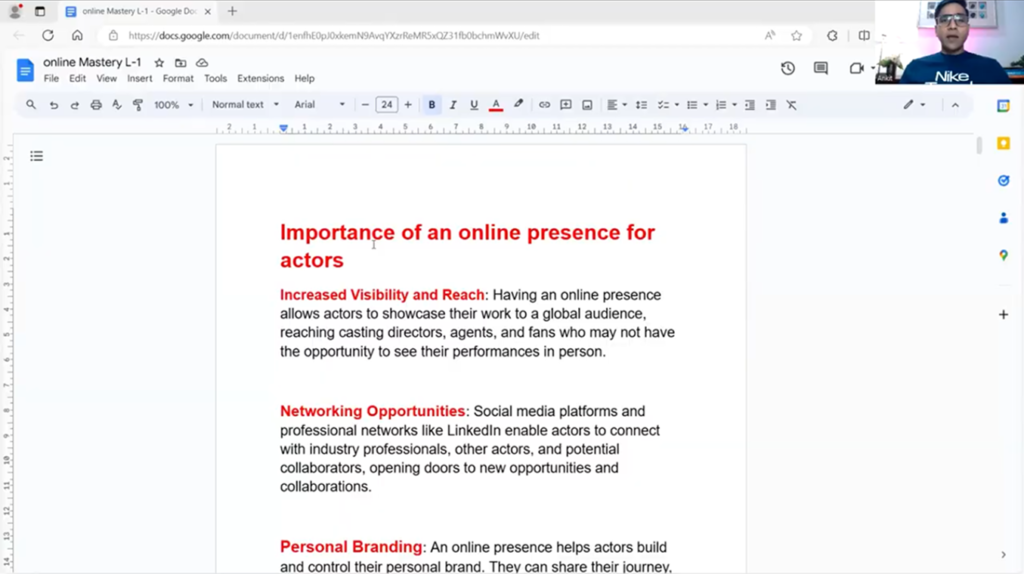Click the clear formatting icon

pos(791,105)
